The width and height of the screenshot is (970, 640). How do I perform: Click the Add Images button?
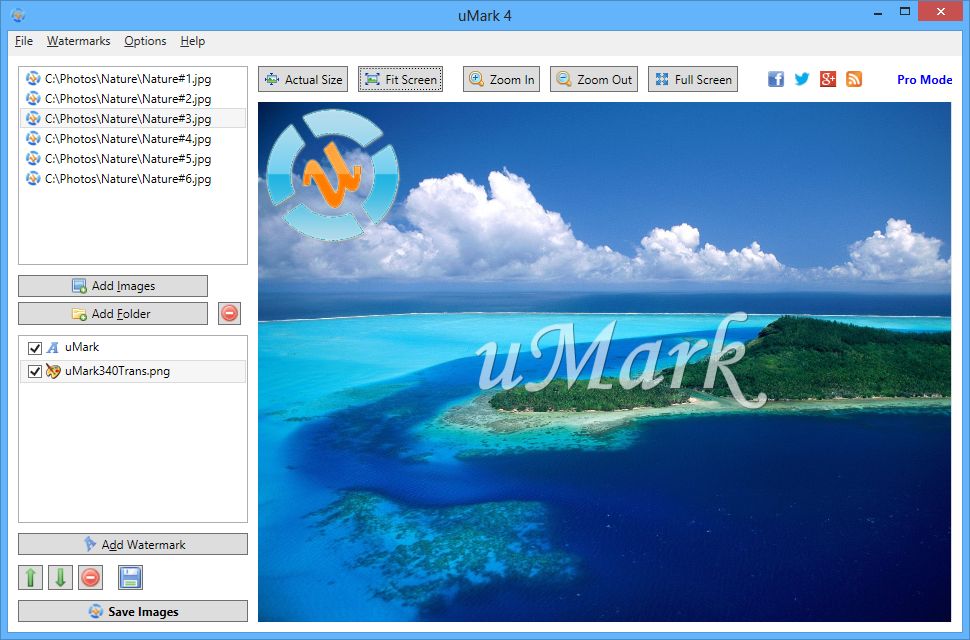[x=113, y=286]
